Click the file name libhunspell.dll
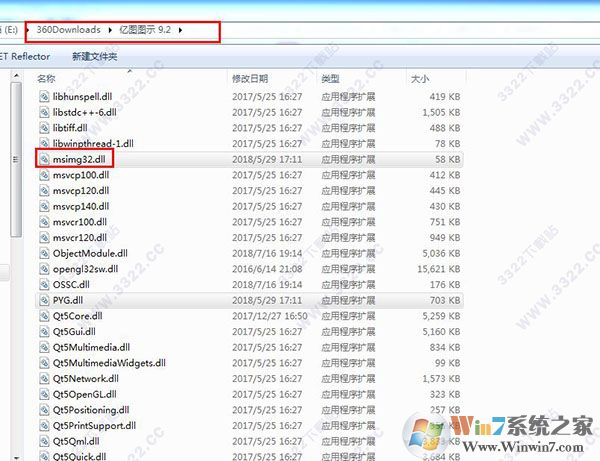The height and width of the screenshot is (461, 600). coord(82,96)
